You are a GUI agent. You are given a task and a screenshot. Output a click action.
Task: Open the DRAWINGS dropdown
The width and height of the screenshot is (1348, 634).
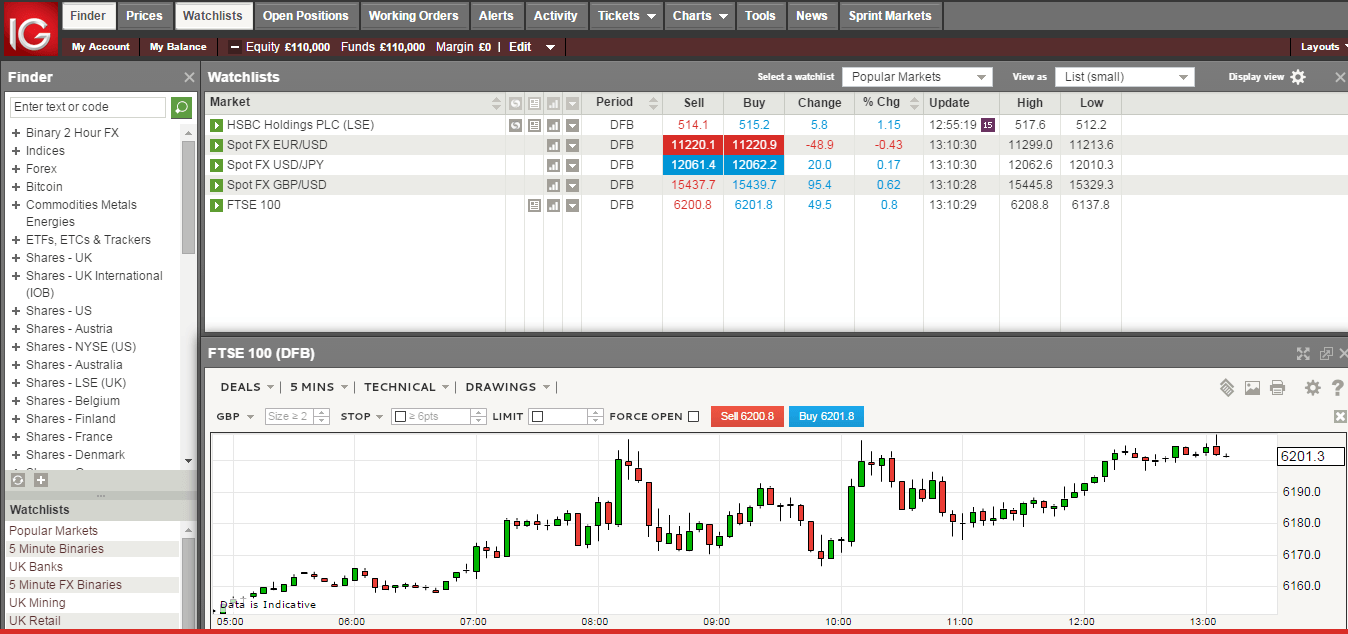(507, 387)
